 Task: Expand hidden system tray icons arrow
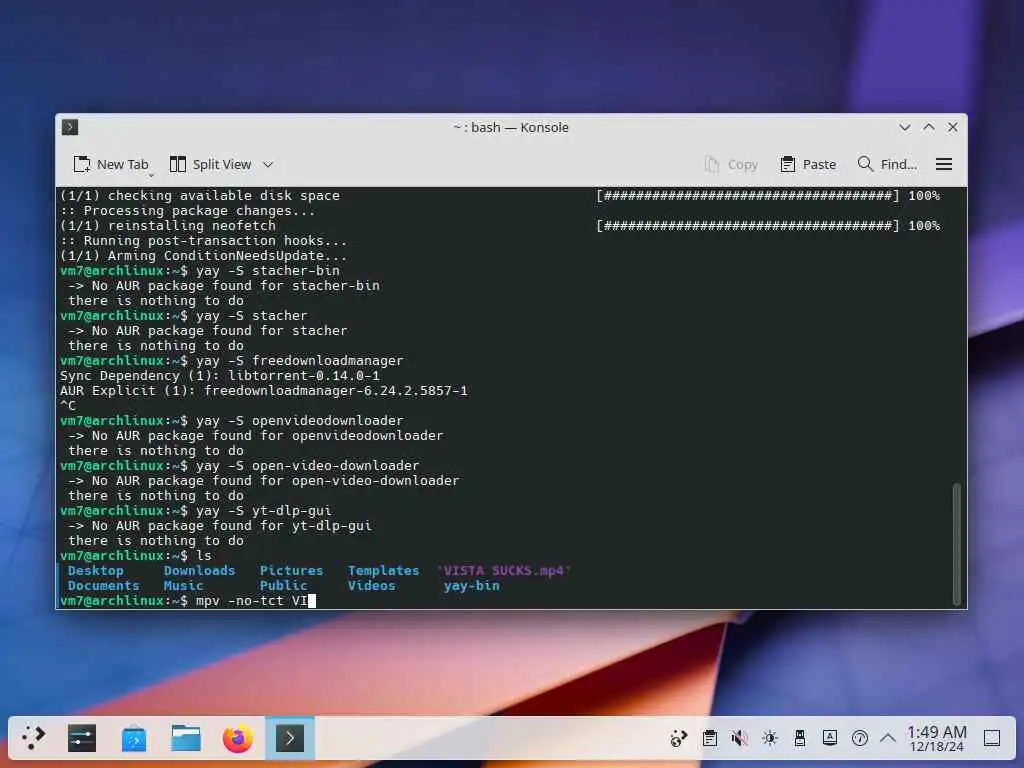pos(888,739)
